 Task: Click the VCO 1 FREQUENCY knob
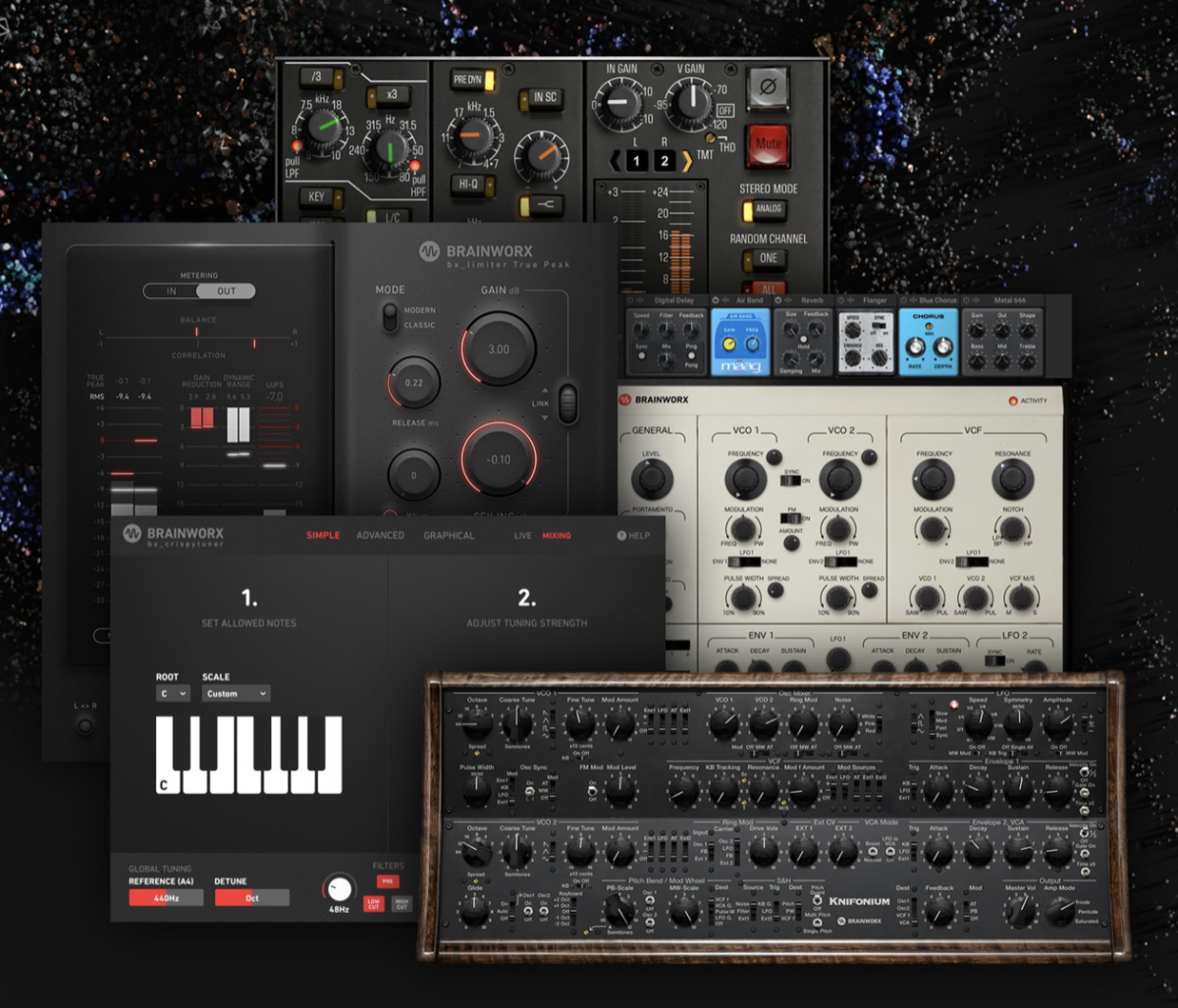746,480
